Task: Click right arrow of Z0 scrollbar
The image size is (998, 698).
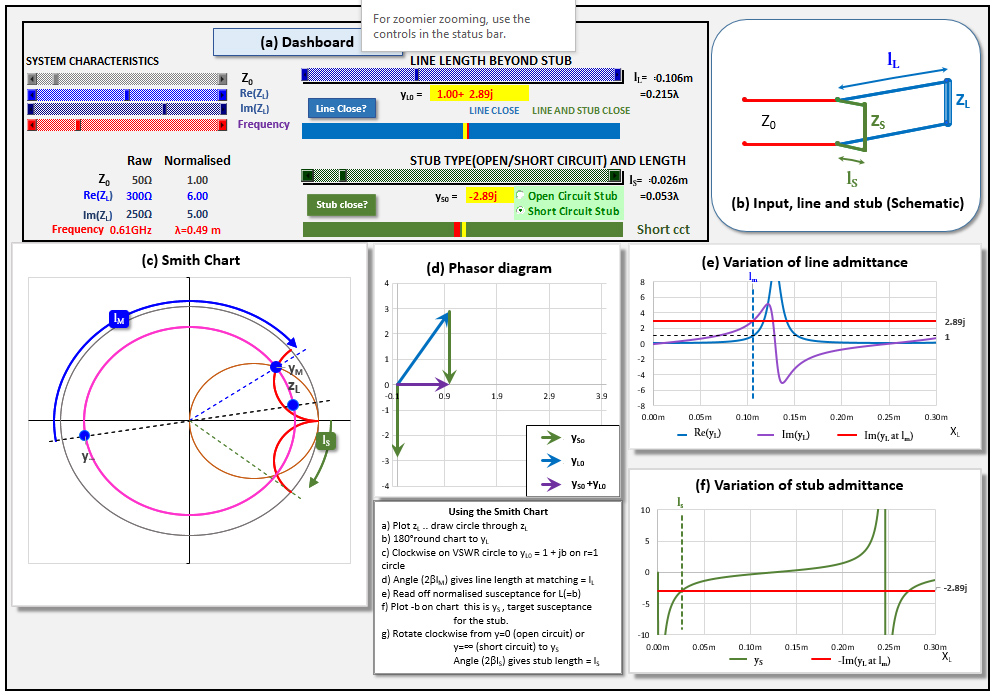Action: [223, 78]
